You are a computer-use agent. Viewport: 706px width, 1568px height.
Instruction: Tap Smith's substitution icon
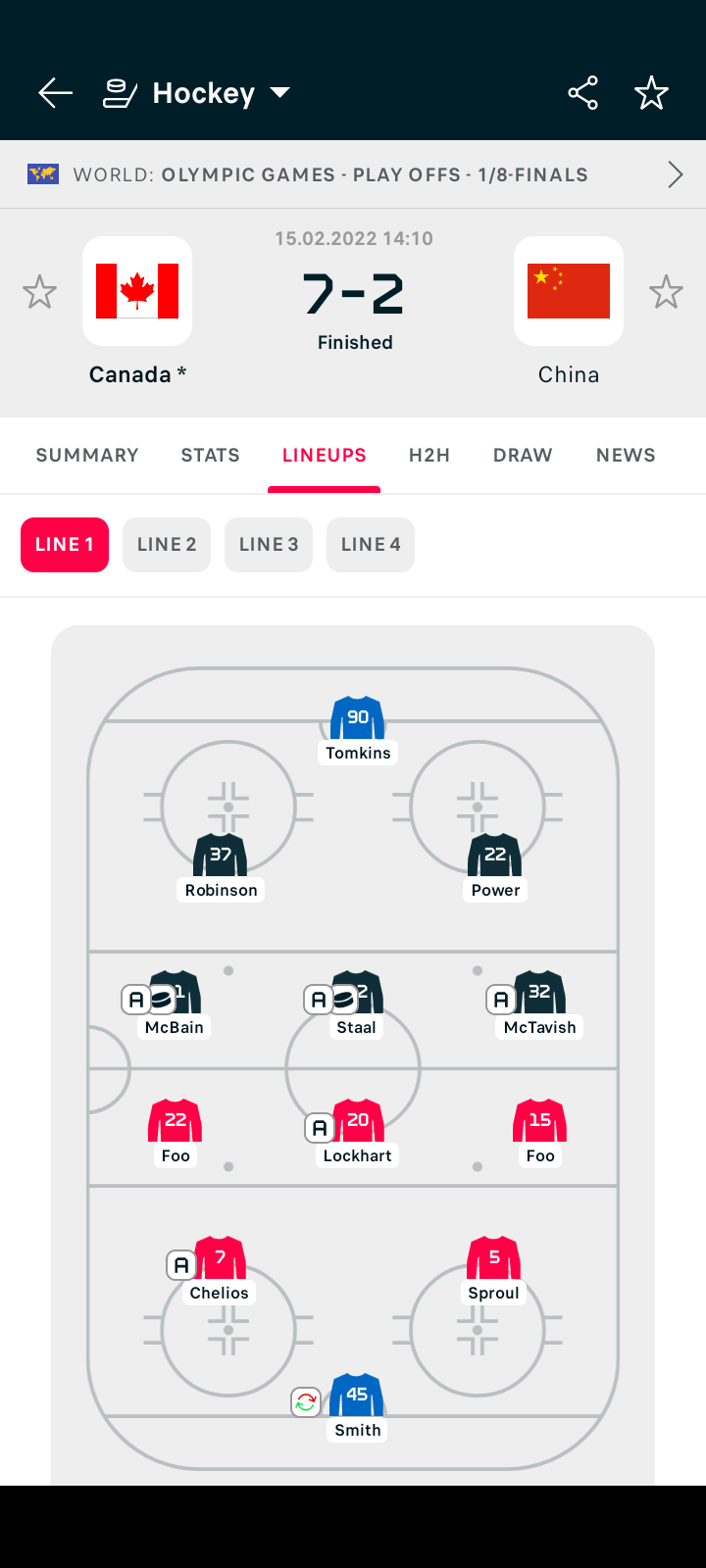click(306, 1402)
